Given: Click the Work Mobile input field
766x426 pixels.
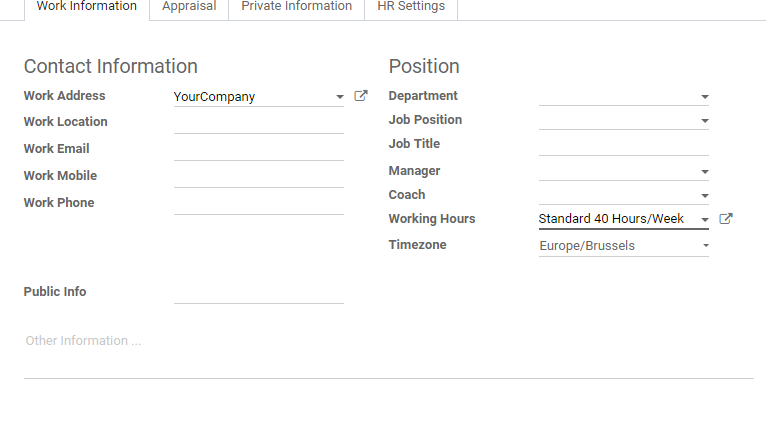Looking at the screenshot, I should [259, 176].
